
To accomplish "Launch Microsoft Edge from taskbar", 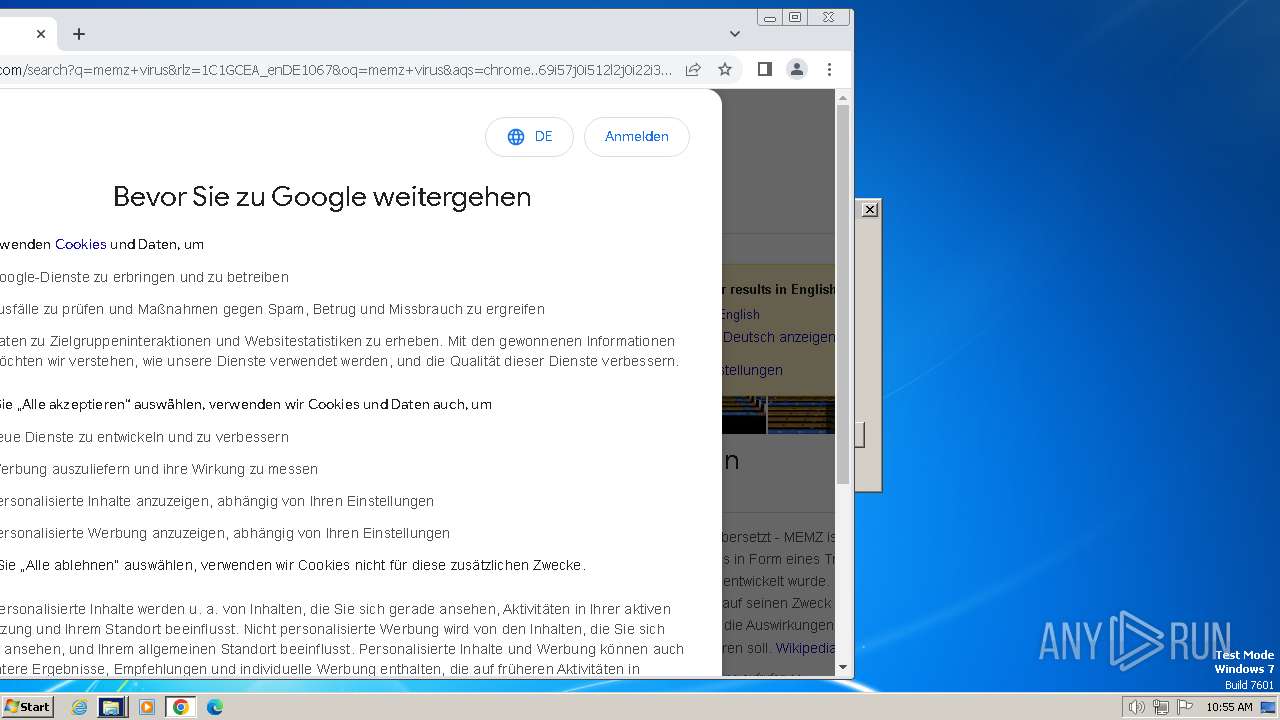I will point(215,707).
